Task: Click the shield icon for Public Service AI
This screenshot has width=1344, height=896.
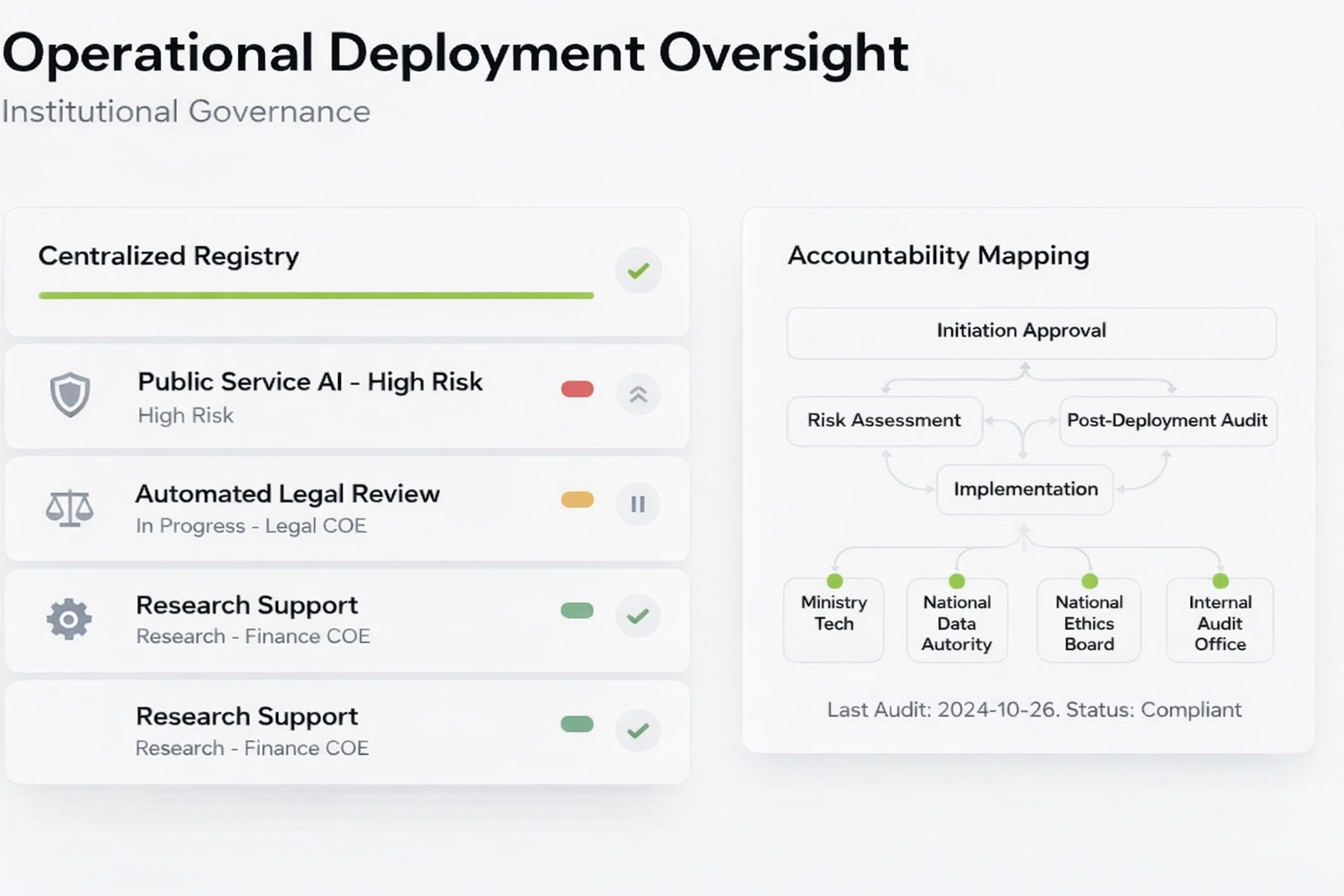Action: tap(70, 395)
